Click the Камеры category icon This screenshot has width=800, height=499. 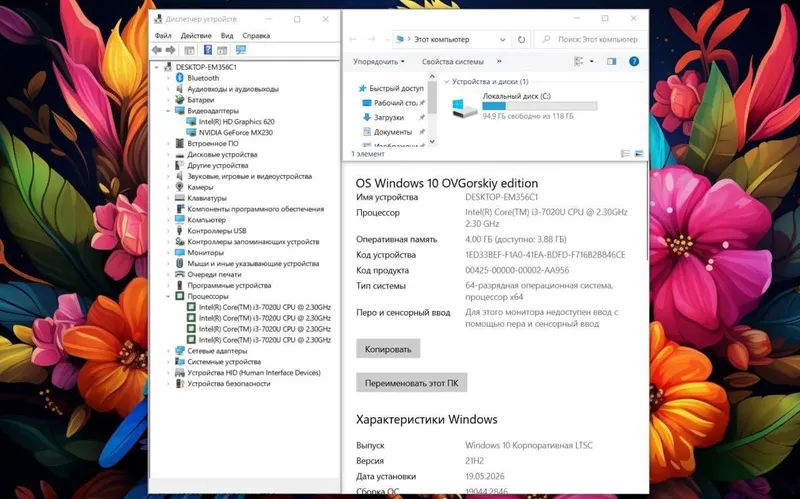click(x=180, y=187)
